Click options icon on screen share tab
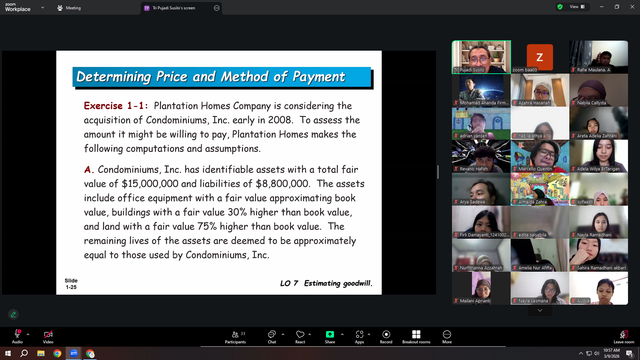The image size is (640, 360). (x=216, y=8)
